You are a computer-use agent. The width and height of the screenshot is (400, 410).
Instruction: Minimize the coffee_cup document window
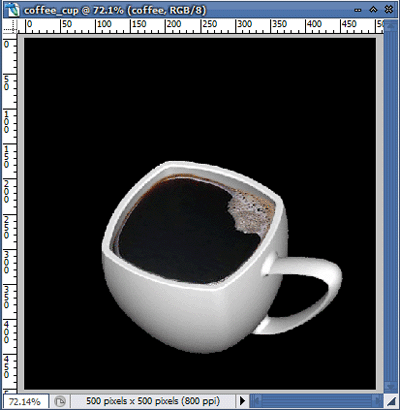[358, 10]
